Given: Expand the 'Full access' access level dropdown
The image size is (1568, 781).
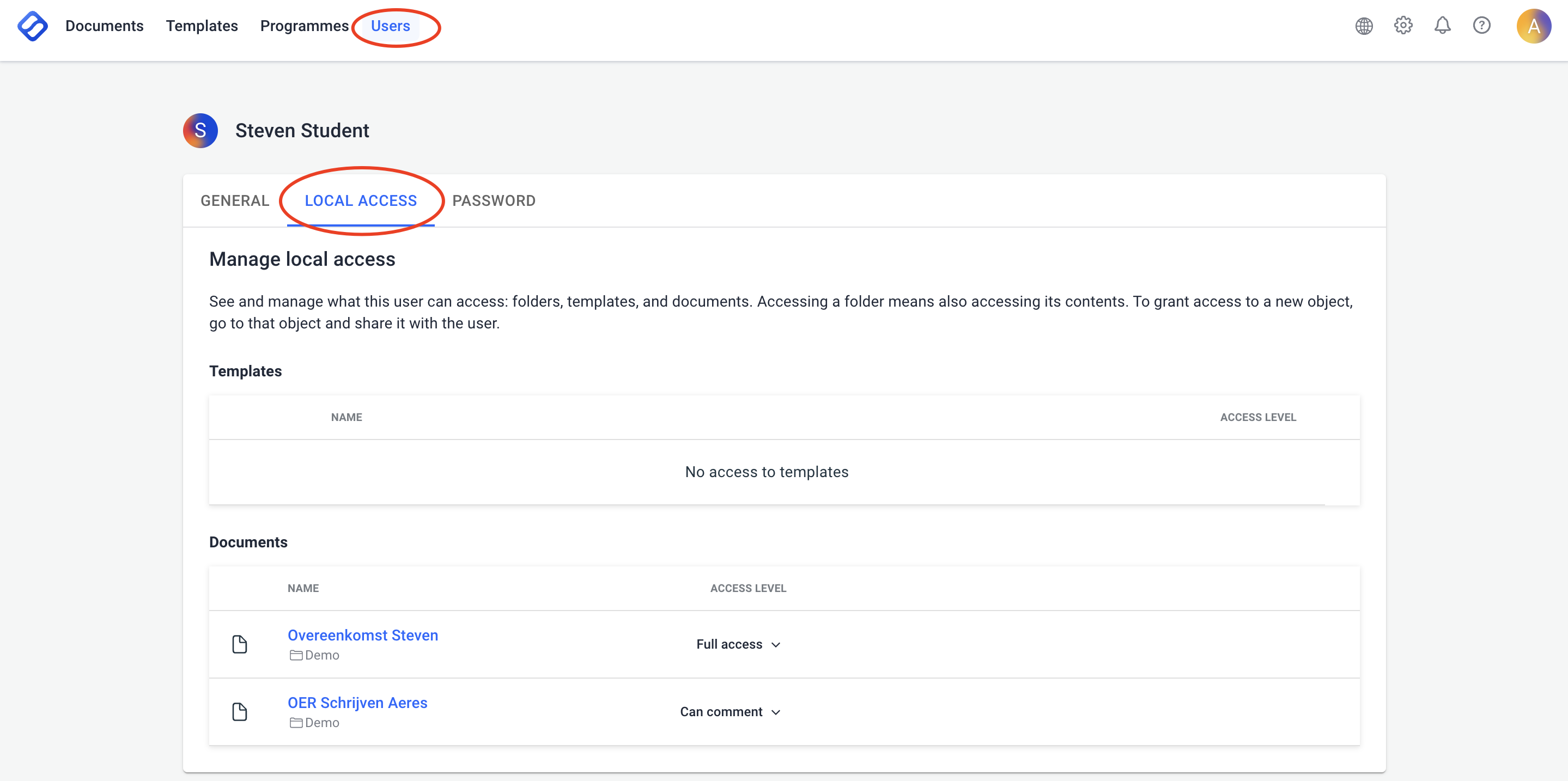Looking at the screenshot, I should [x=738, y=644].
